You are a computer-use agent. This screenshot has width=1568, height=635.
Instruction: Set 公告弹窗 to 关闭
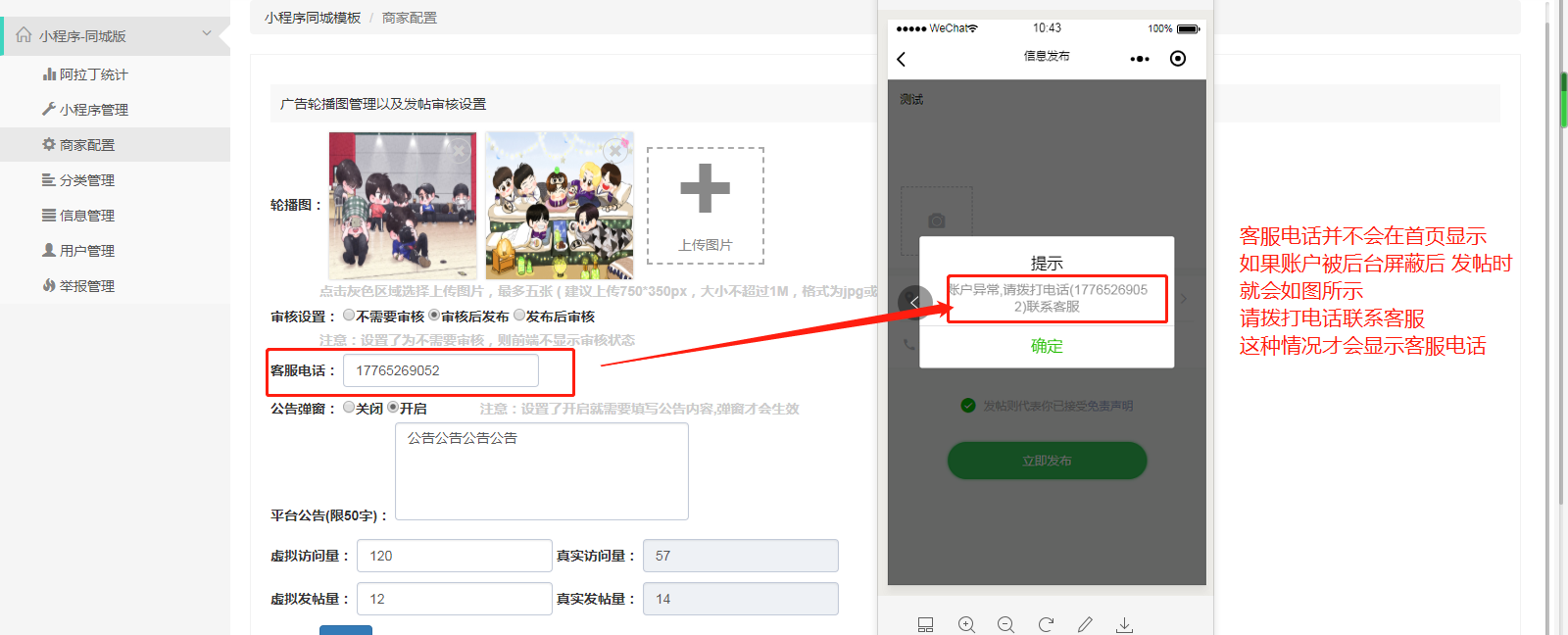point(349,408)
